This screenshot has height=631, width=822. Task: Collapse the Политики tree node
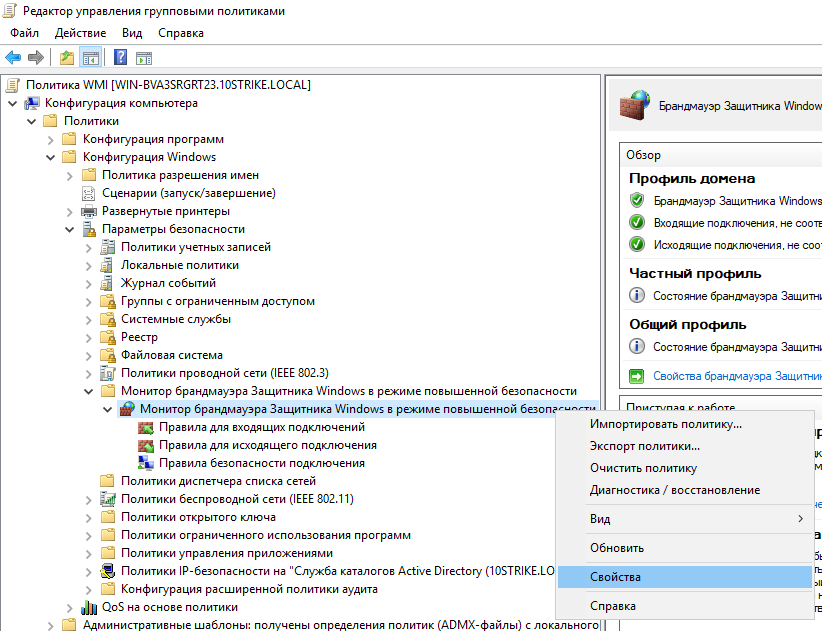(31, 122)
